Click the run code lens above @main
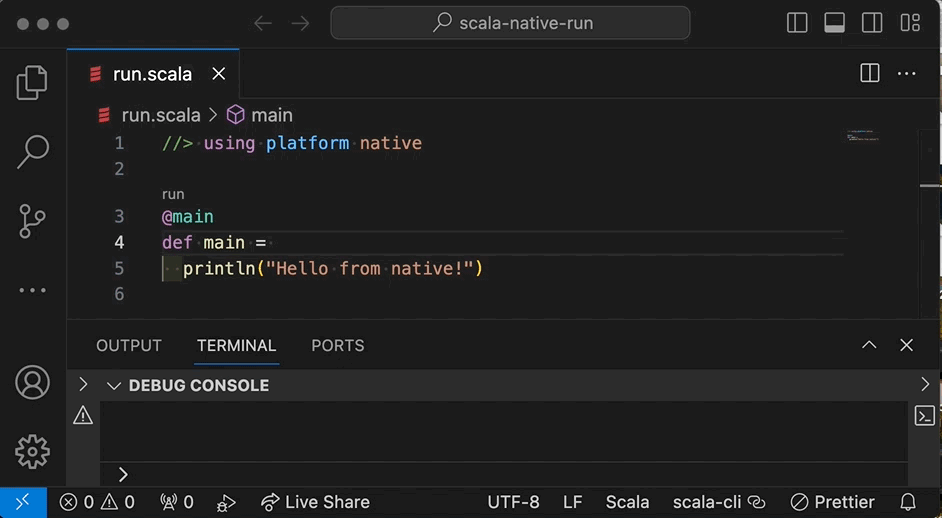 tap(173, 194)
